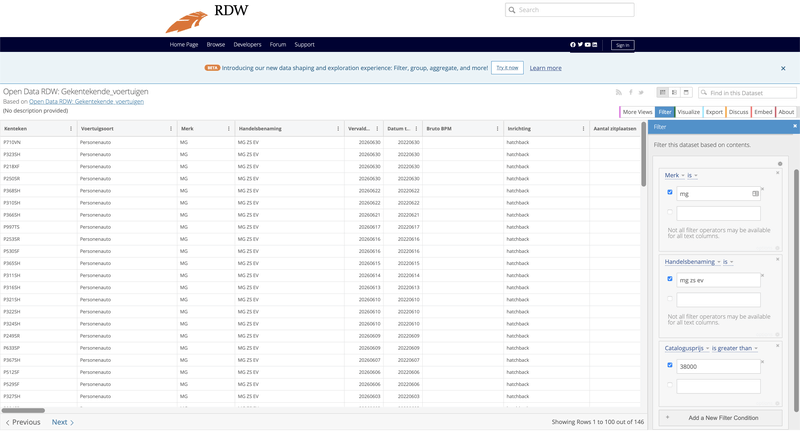Open Support in the nav bar
This screenshot has width=800, height=432.
pos(304,45)
